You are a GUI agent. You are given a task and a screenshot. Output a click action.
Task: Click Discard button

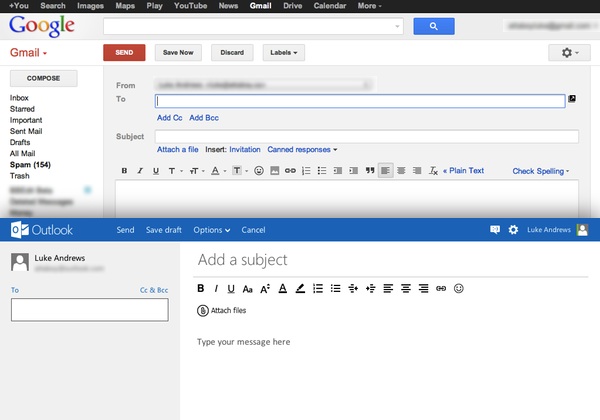(232, 52)
